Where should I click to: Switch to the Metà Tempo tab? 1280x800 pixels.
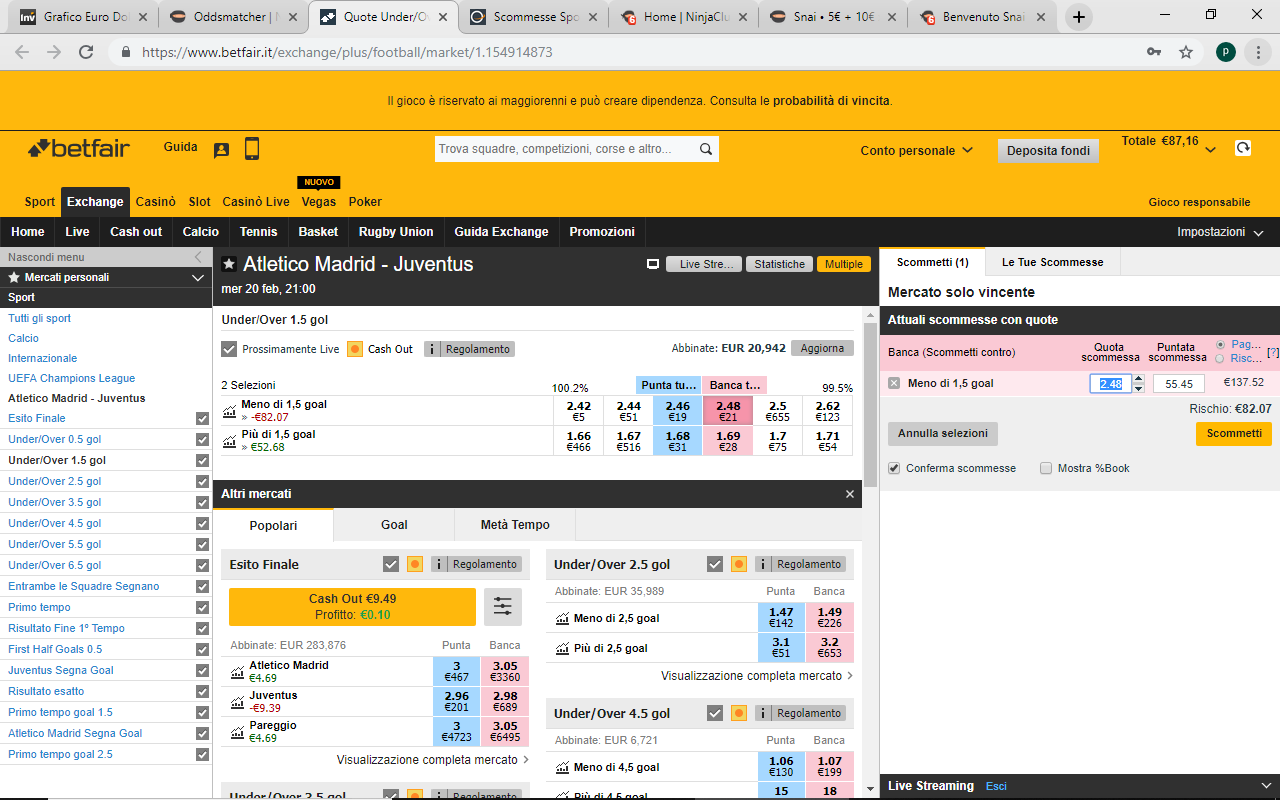pyautogui.click(x=515, y=524)
